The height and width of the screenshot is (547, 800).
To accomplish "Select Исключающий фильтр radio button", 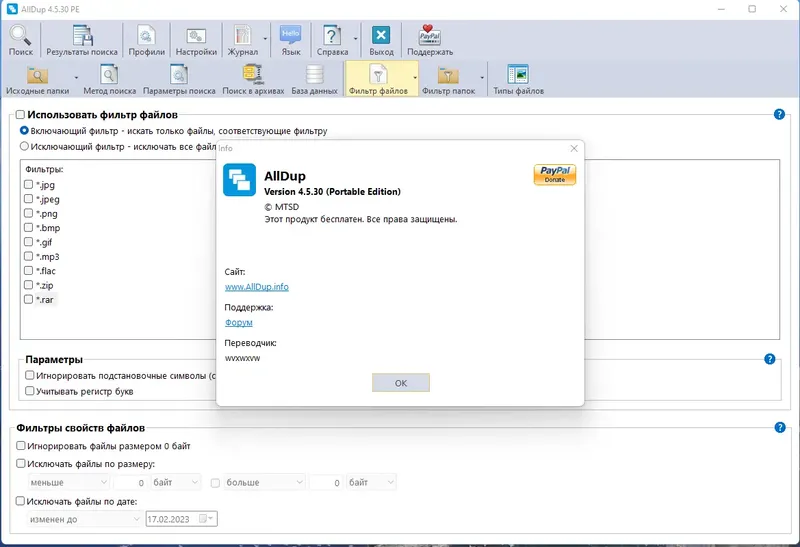I will (x=24, y=146).
